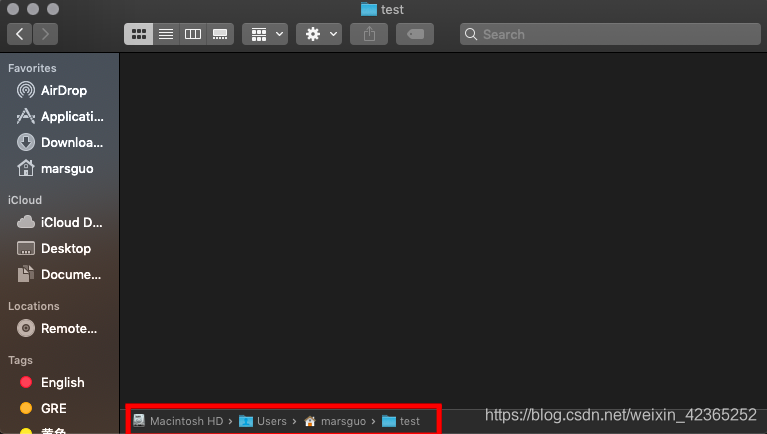The height and width of the screenshot is (434, 767).
Task: Close the Finder window
Action: point(13,9)
